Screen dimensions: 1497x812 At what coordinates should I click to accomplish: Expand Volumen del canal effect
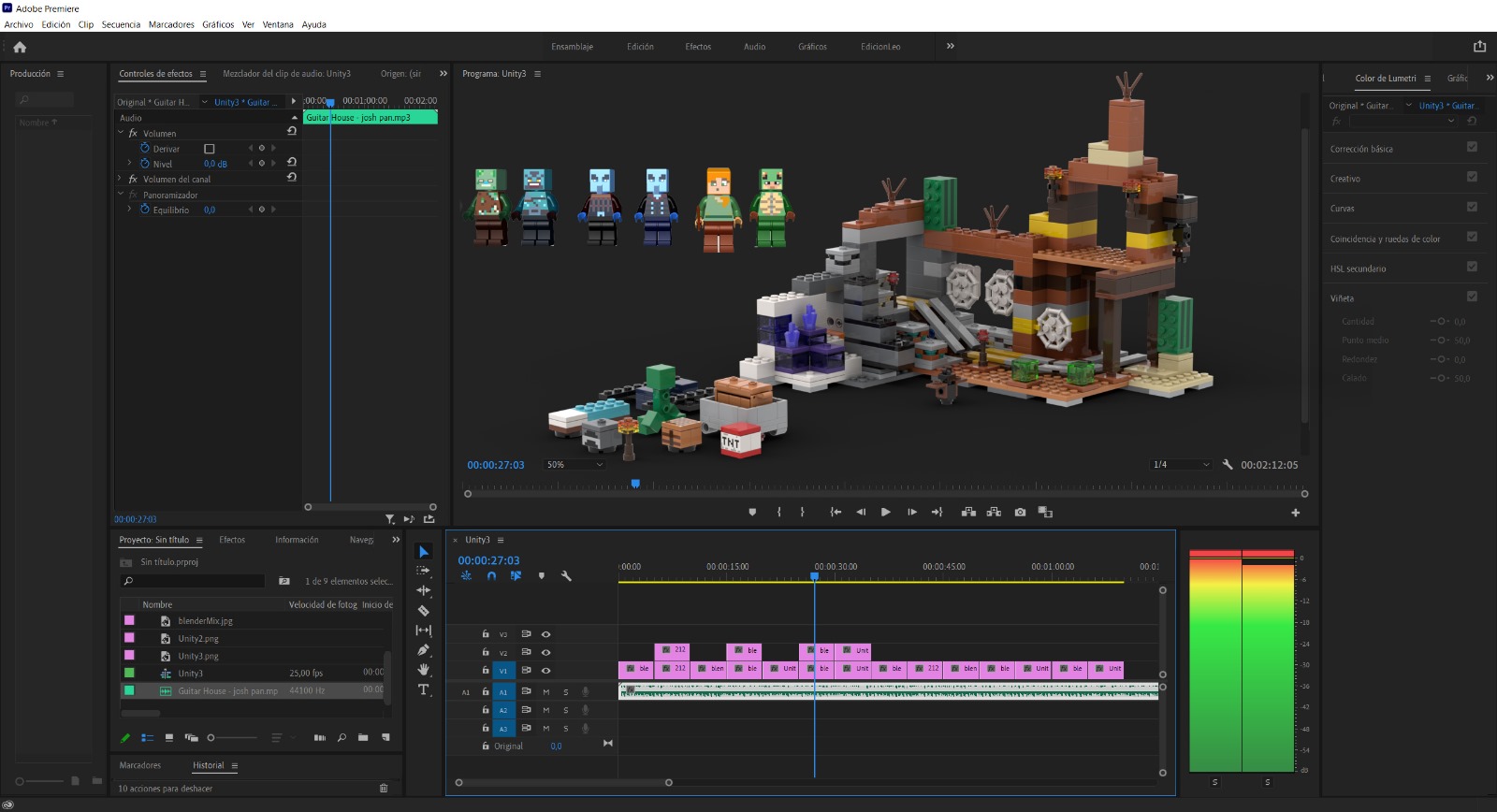click(x=120, y=178)
